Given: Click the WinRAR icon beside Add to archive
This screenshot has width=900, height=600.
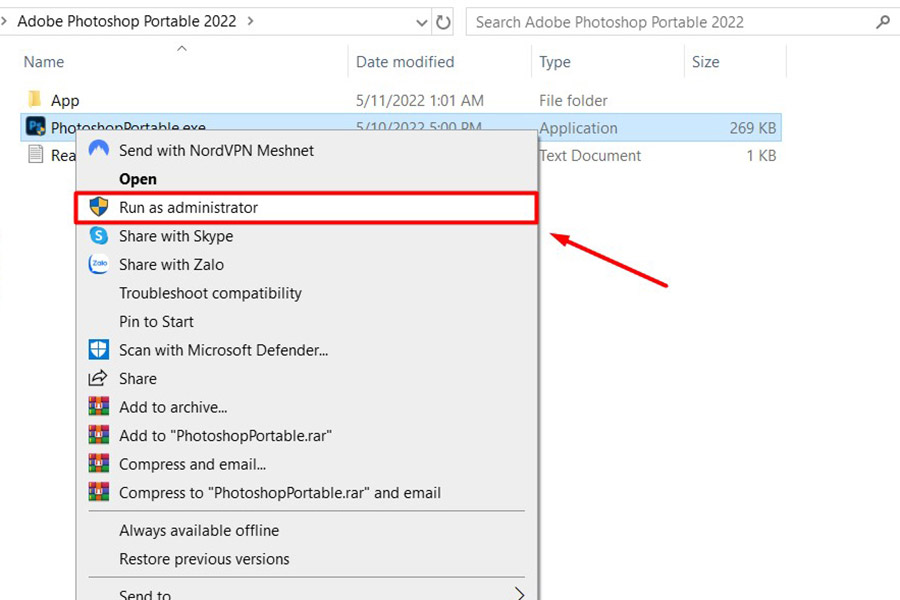Looking at the screenshot, I should pyautogui.click(x=99, y=407).
